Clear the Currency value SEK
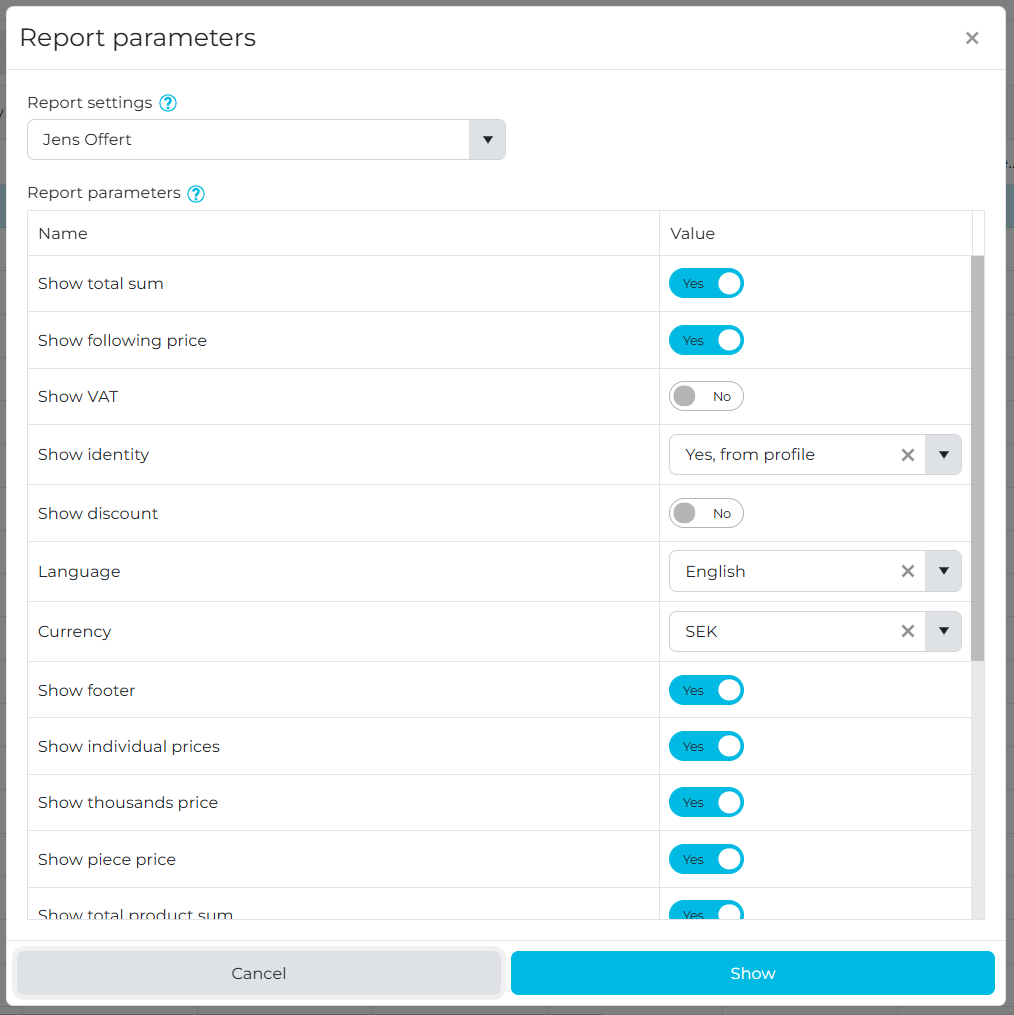The width and height of the screenshot is (1014, 1015). (907, 632)
